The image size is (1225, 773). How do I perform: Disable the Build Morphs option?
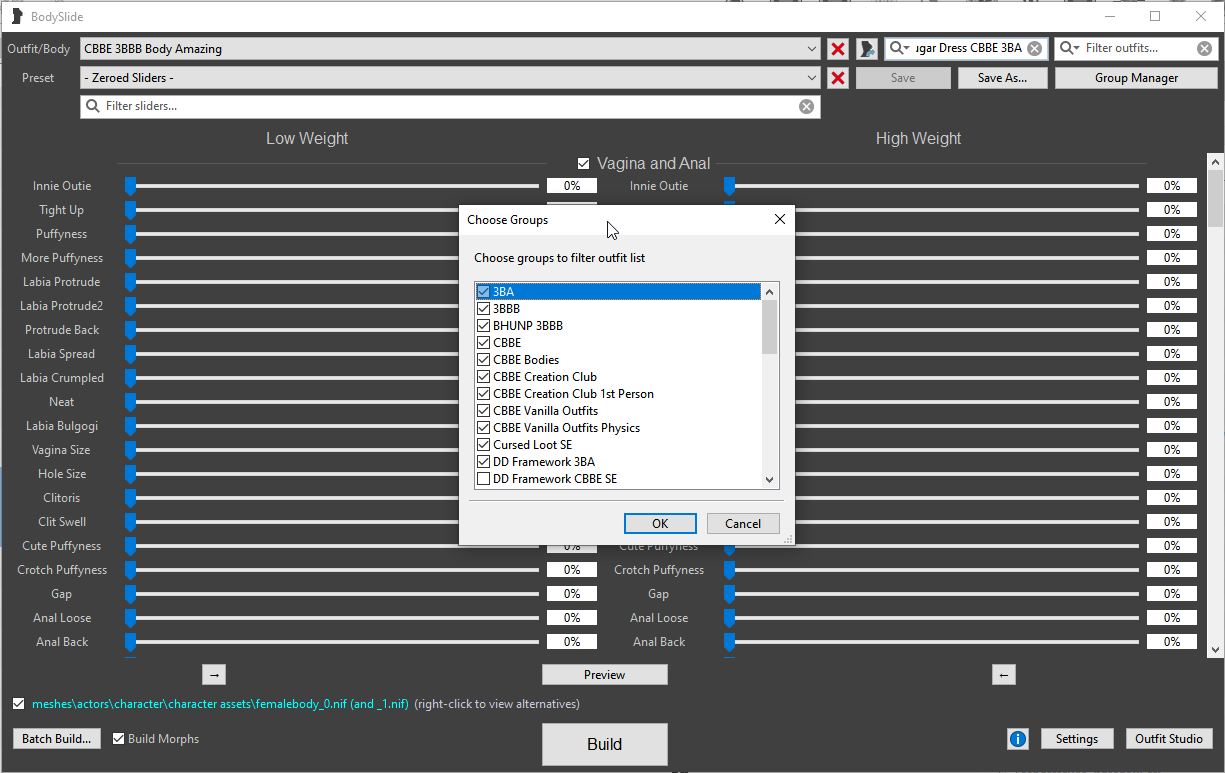point(119,739)
